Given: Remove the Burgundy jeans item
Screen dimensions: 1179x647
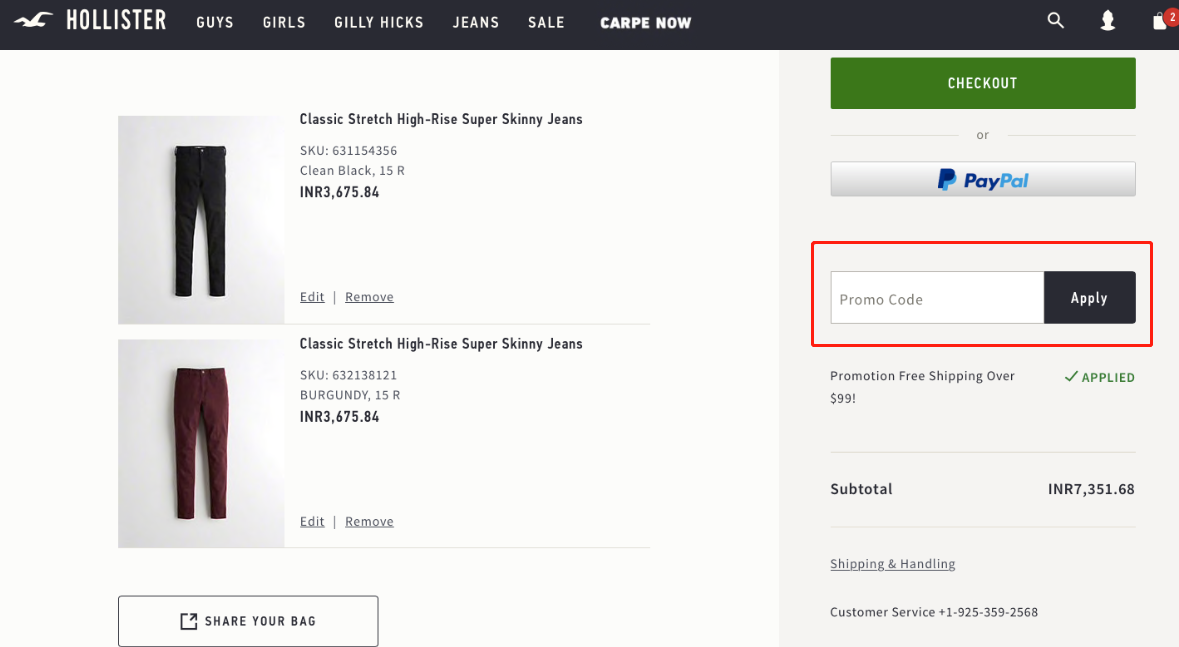Looking at the screenshot, I should (x=369, y=521).
